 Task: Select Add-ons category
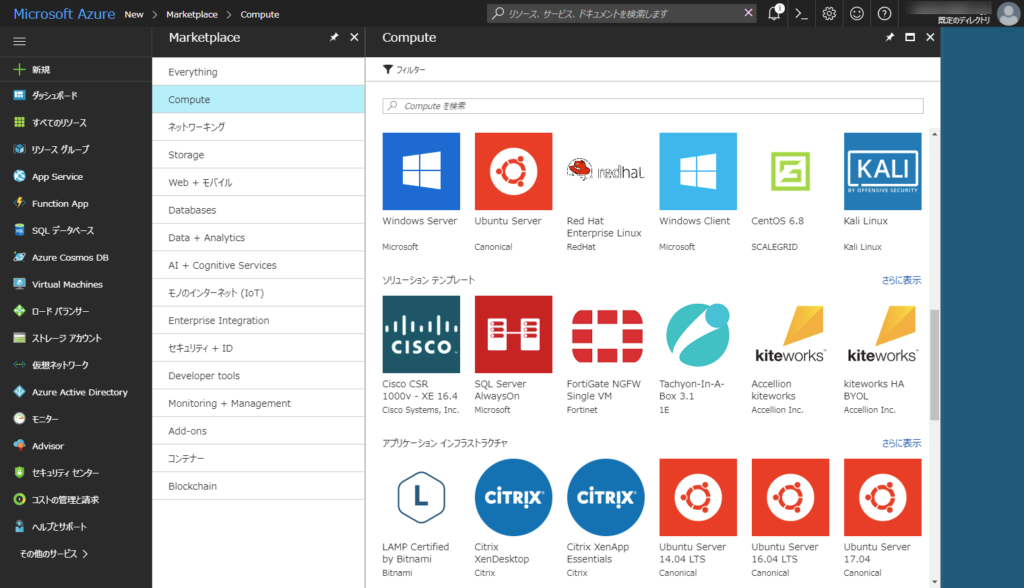(x=259, y=431)
